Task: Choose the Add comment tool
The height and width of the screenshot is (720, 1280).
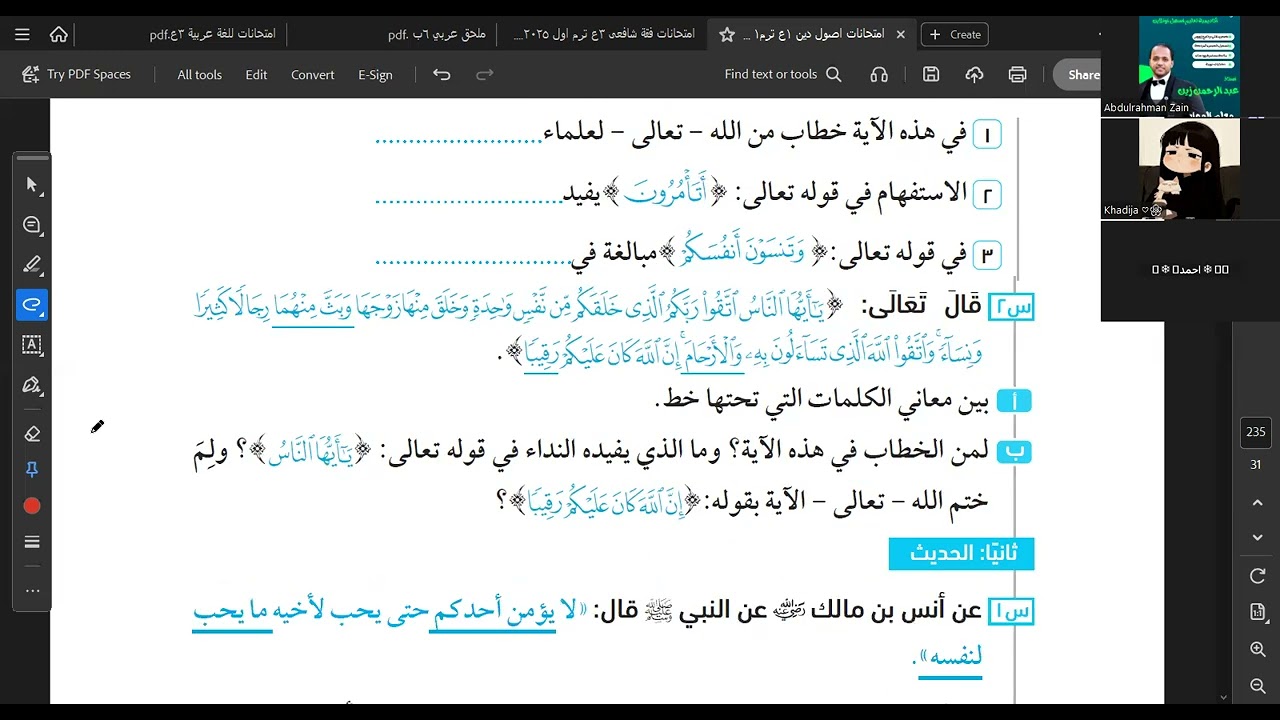Action: pos(32,225)
